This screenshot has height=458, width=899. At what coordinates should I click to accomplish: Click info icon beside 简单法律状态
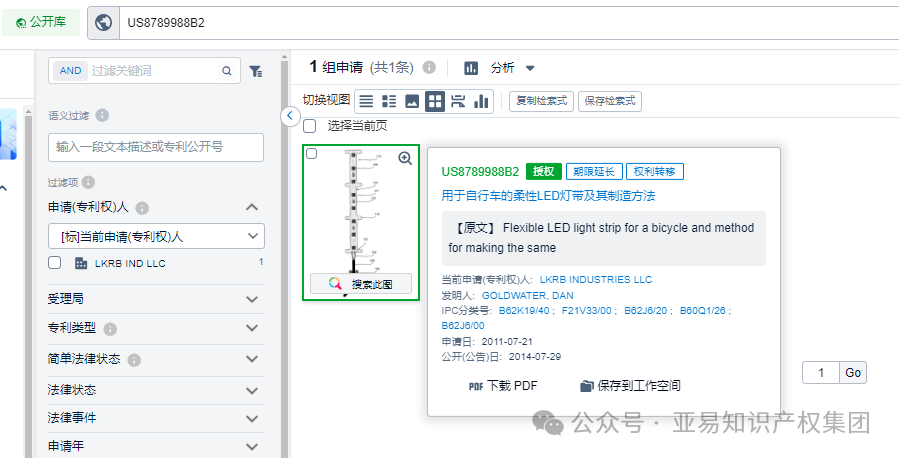tap(134, 360)
